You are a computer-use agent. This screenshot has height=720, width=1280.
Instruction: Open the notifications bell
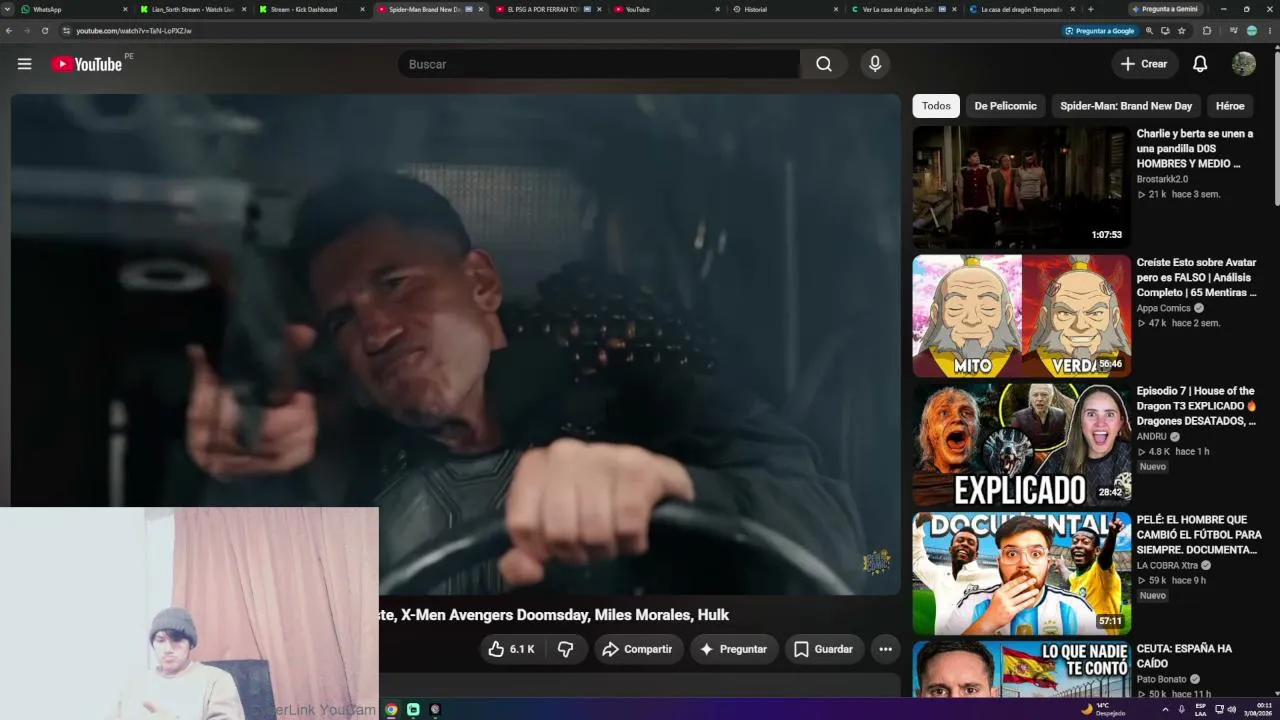1200,64
